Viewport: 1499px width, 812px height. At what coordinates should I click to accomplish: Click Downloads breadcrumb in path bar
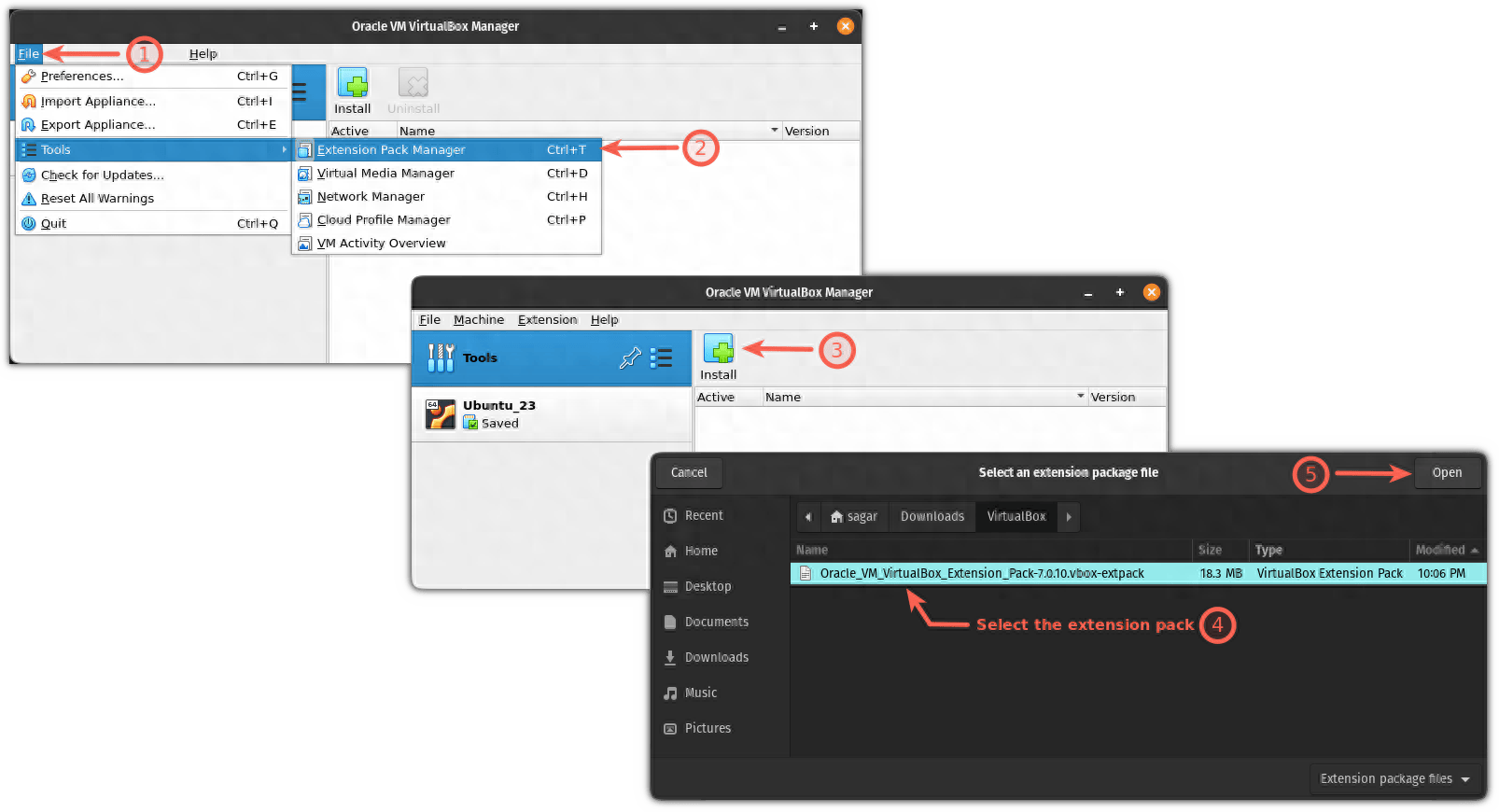tap(932, 517)
